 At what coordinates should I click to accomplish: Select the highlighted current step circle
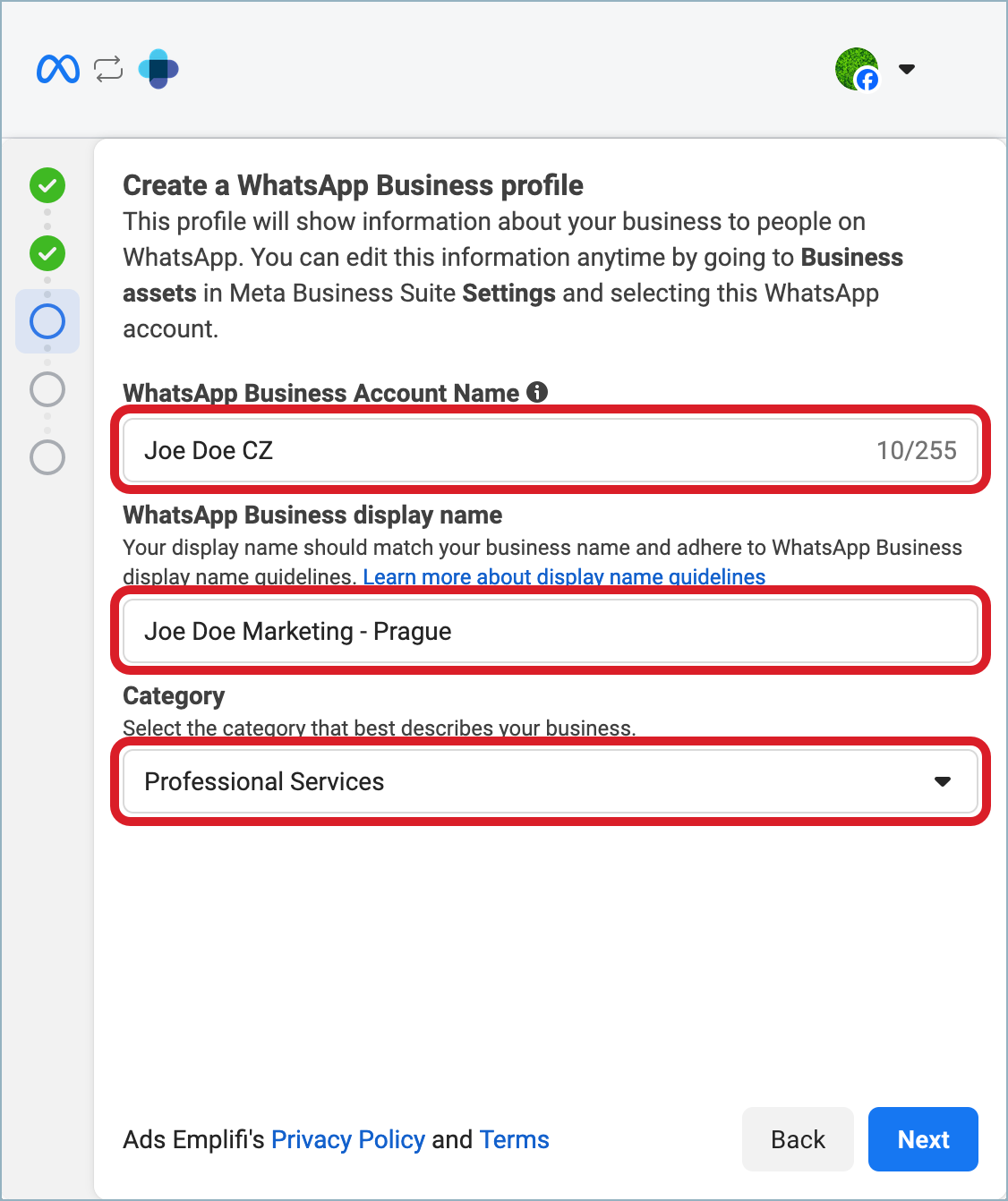pos(47,321)
